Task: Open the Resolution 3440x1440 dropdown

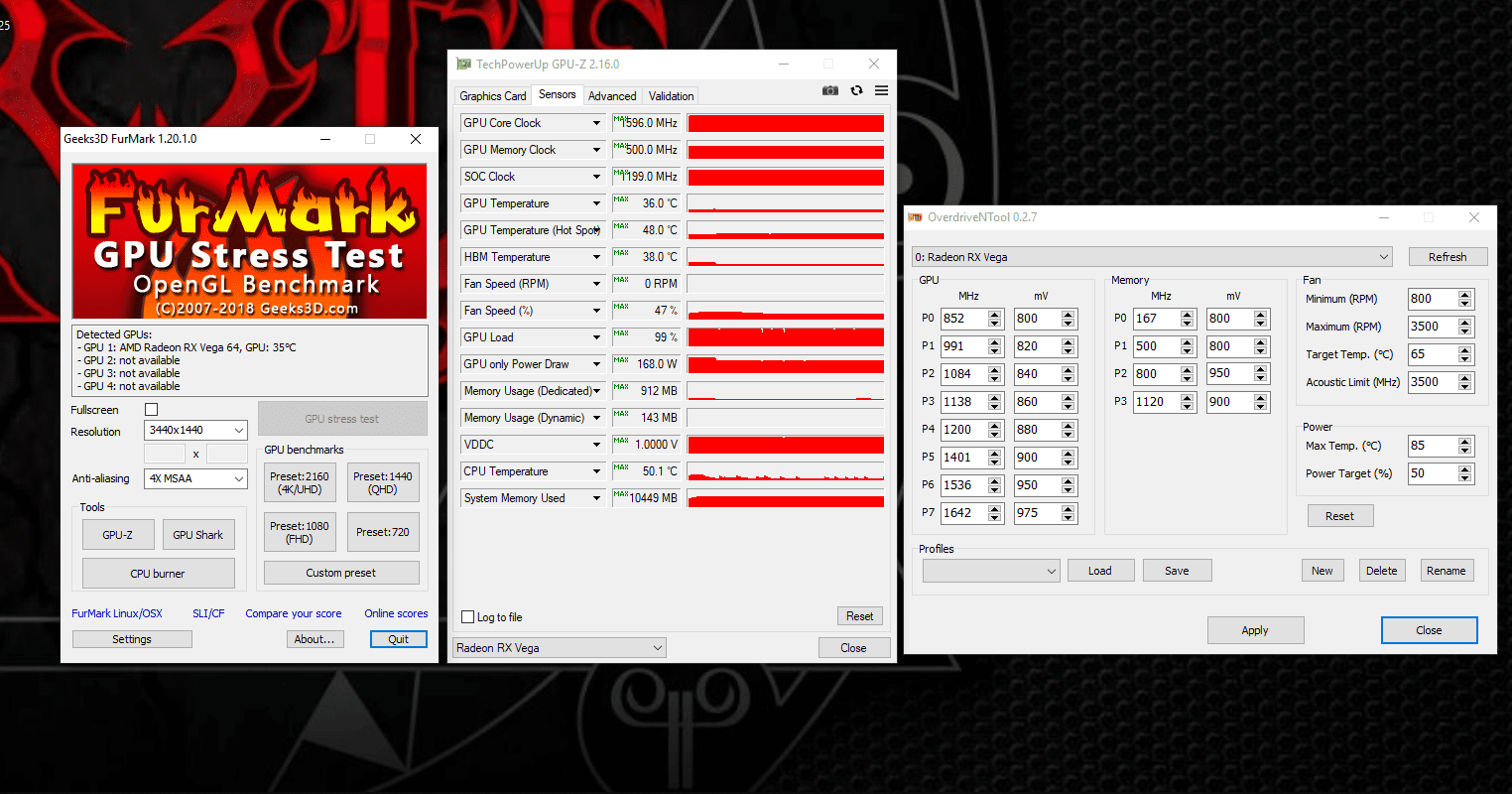Action: pos(196,430)
